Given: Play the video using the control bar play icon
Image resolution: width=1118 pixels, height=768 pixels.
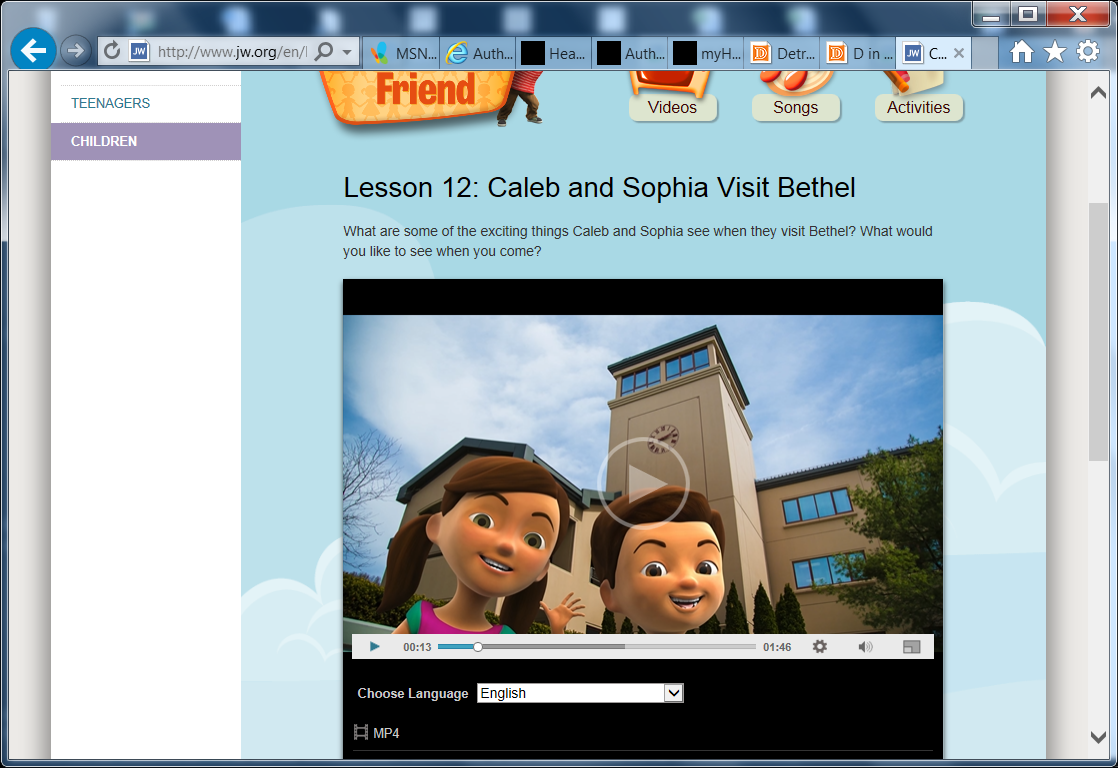Looking at the screenshot, I should pyautogui.click(x=374, y=647).
